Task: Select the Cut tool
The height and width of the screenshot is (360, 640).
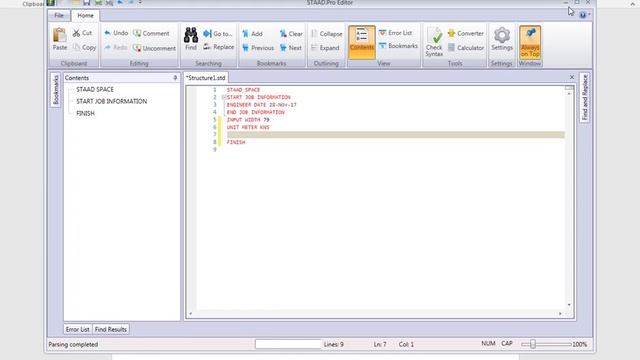Action: 82,33
